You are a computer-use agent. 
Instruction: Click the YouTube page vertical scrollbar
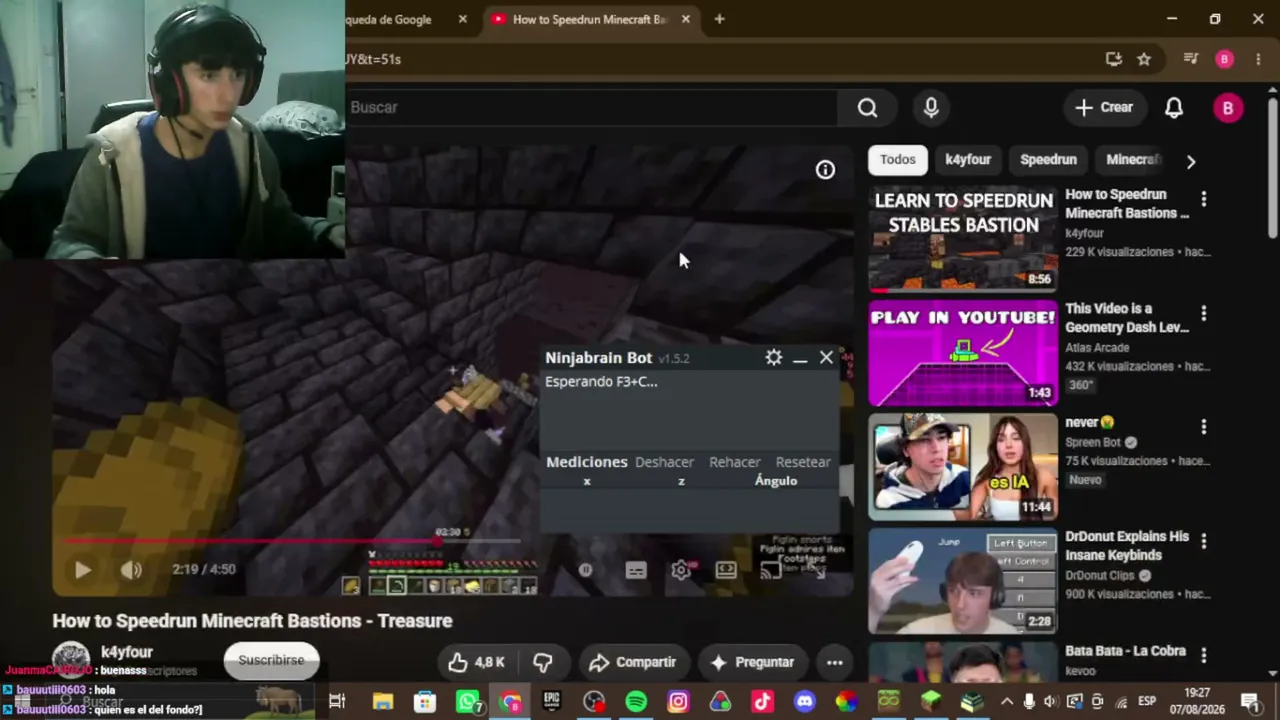coord(1272,166)
